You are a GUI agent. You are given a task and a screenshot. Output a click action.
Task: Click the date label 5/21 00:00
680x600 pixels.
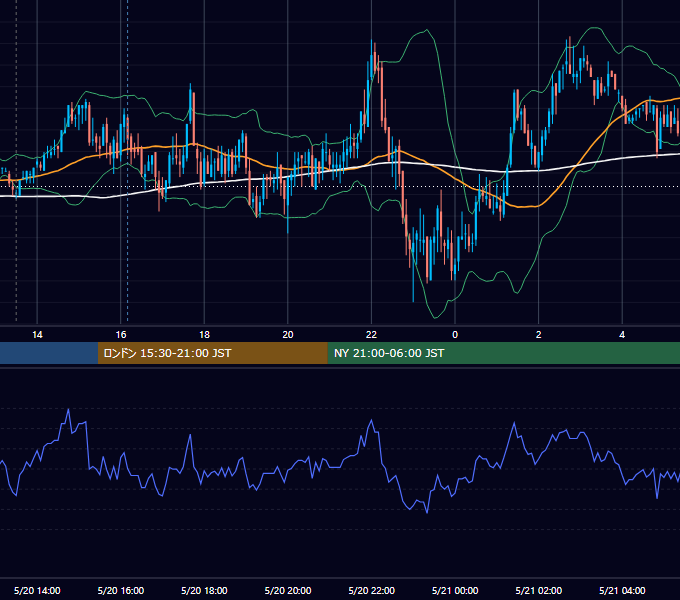(455, 590)
